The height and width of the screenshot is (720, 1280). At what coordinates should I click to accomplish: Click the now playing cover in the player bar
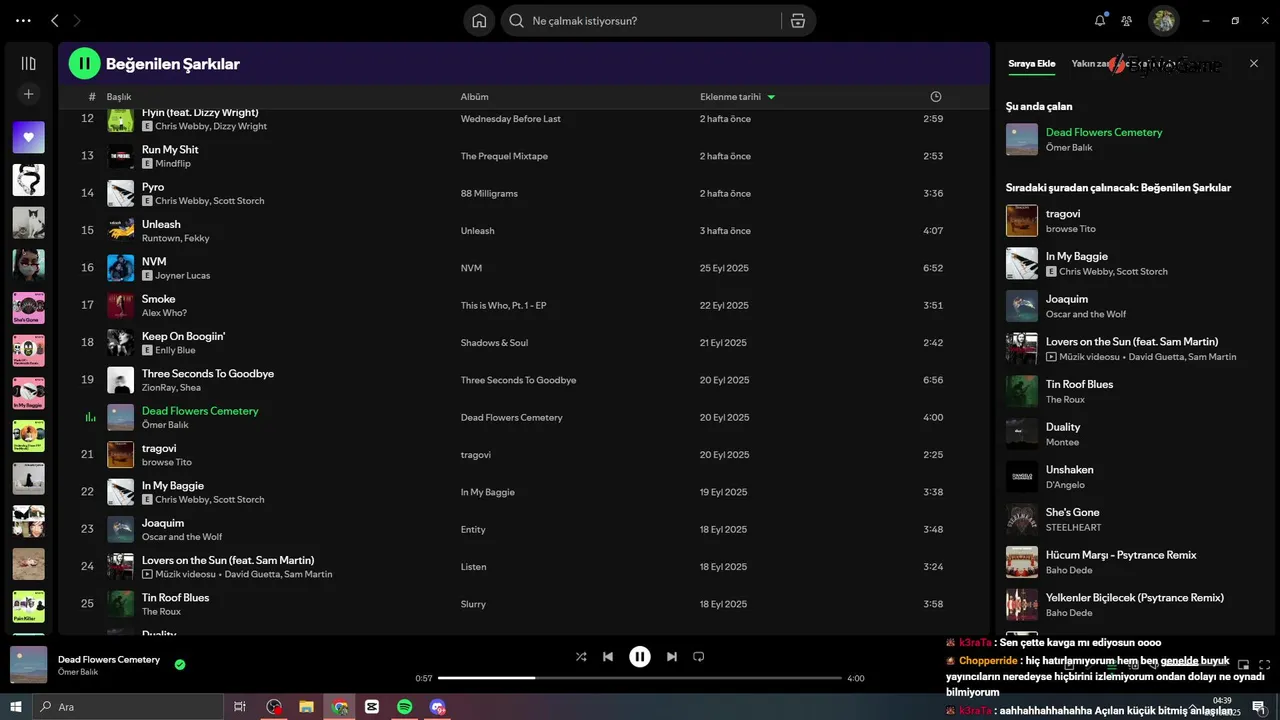click(x=28, y=665)
